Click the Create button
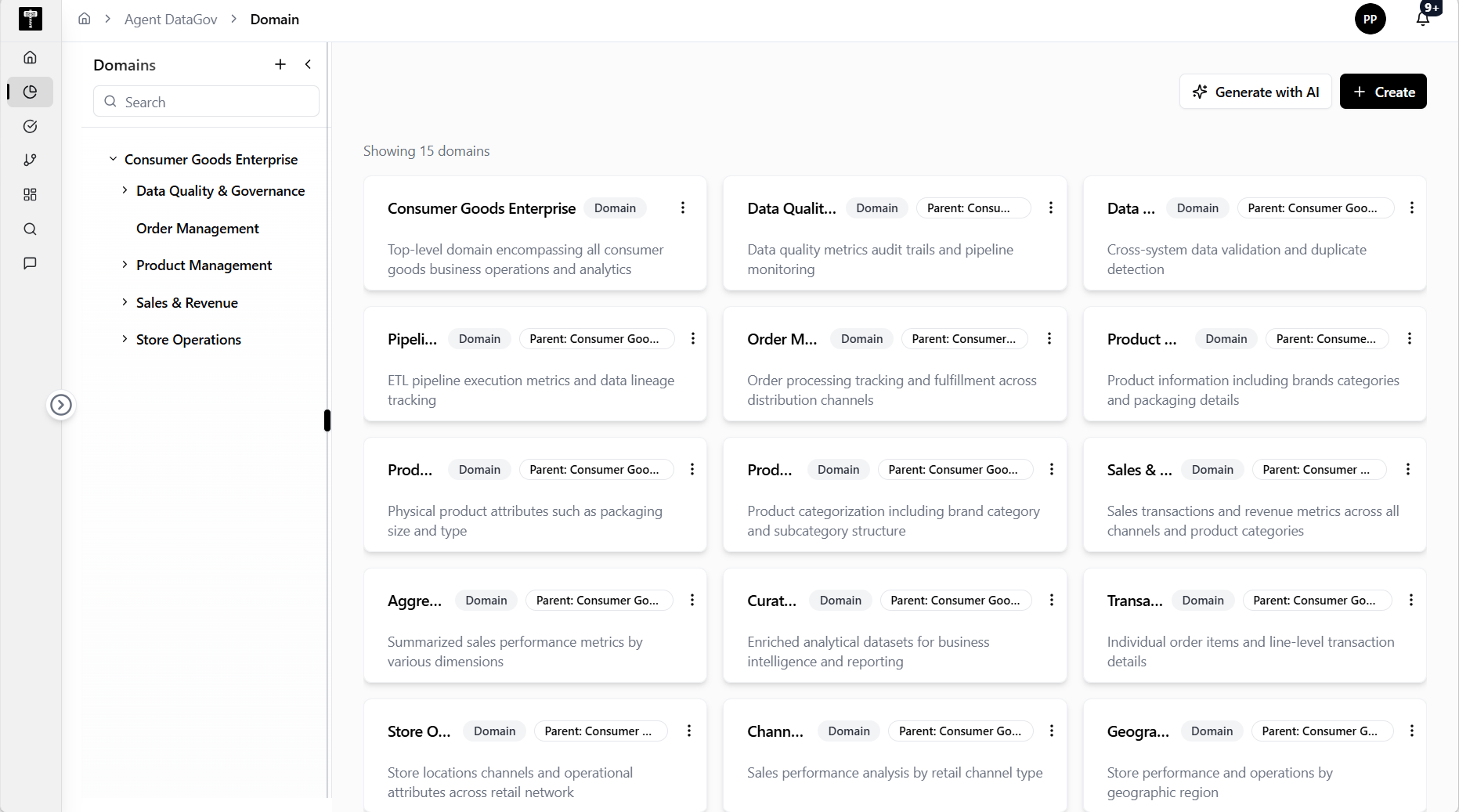This screenshot has height=812, width=1459. 1383,92
